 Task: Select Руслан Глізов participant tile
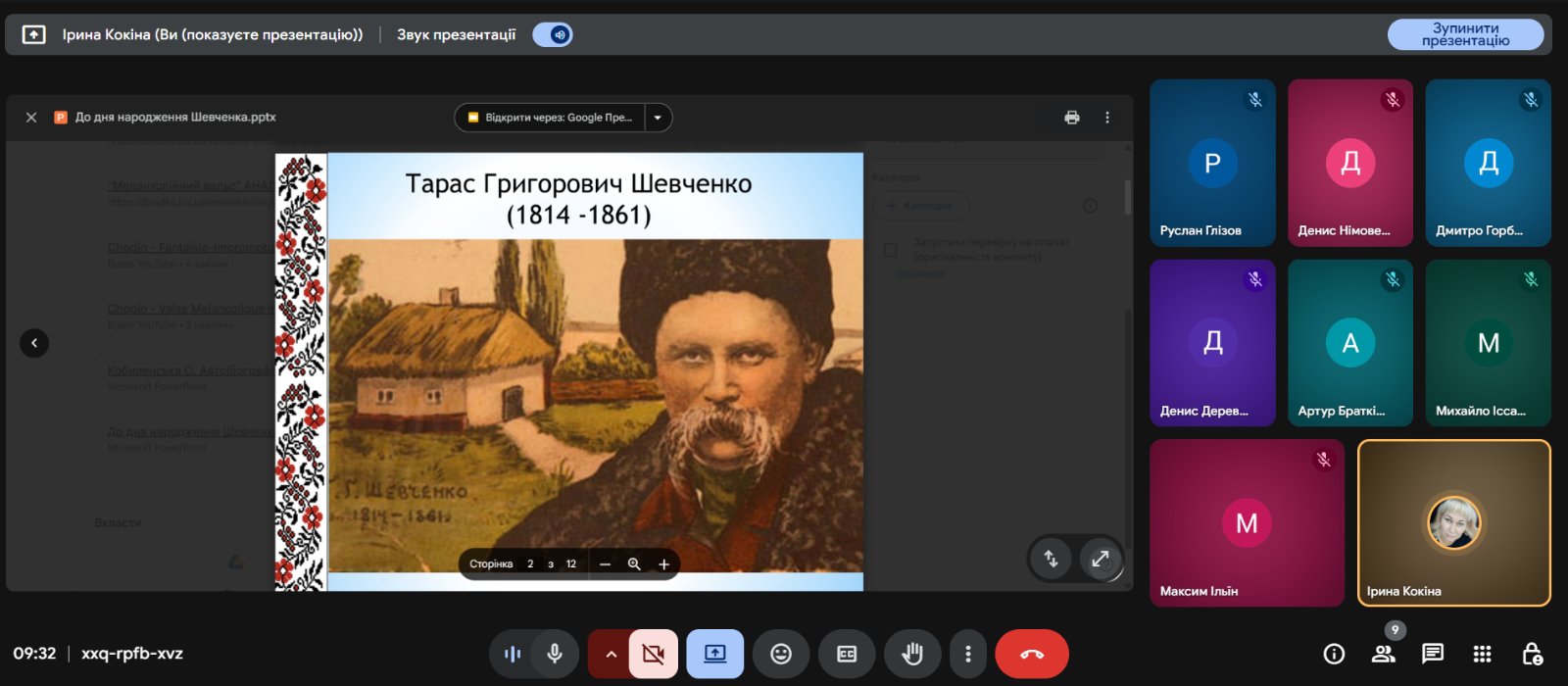coord(1212,163)
